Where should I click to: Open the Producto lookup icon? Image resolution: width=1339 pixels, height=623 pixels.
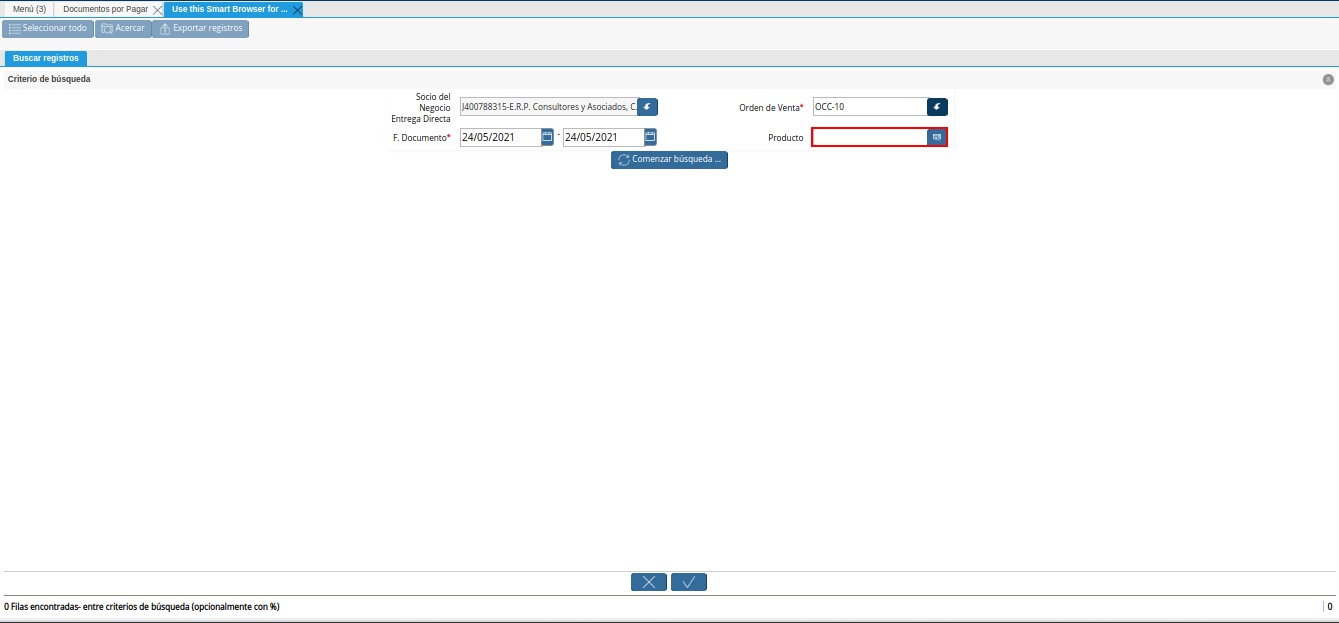[x=938, y=137]
